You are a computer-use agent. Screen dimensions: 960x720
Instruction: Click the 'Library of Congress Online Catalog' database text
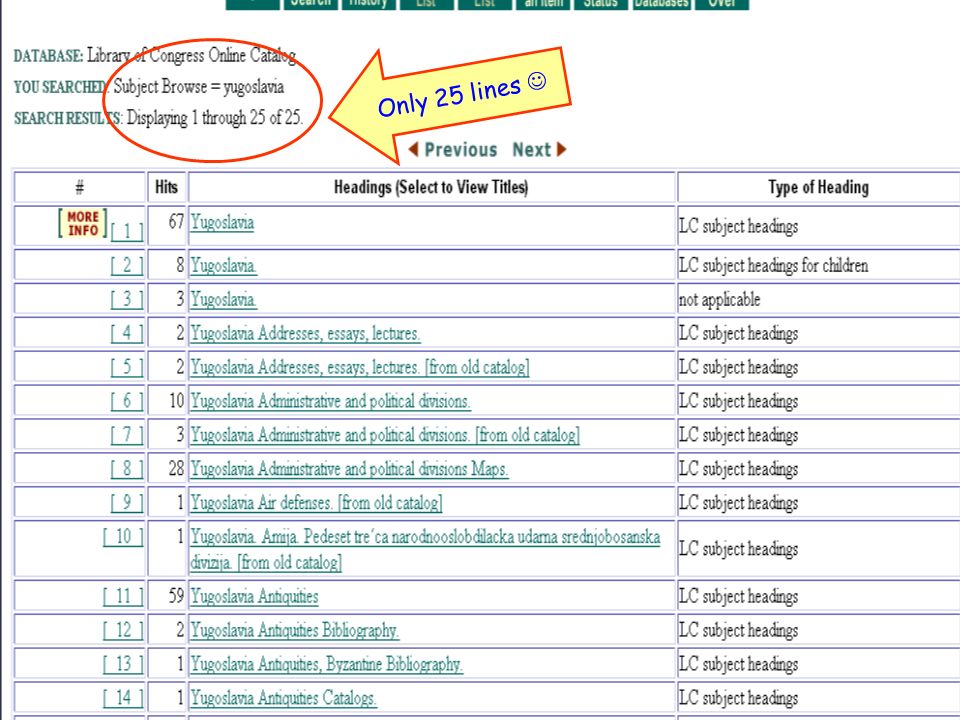191,55
